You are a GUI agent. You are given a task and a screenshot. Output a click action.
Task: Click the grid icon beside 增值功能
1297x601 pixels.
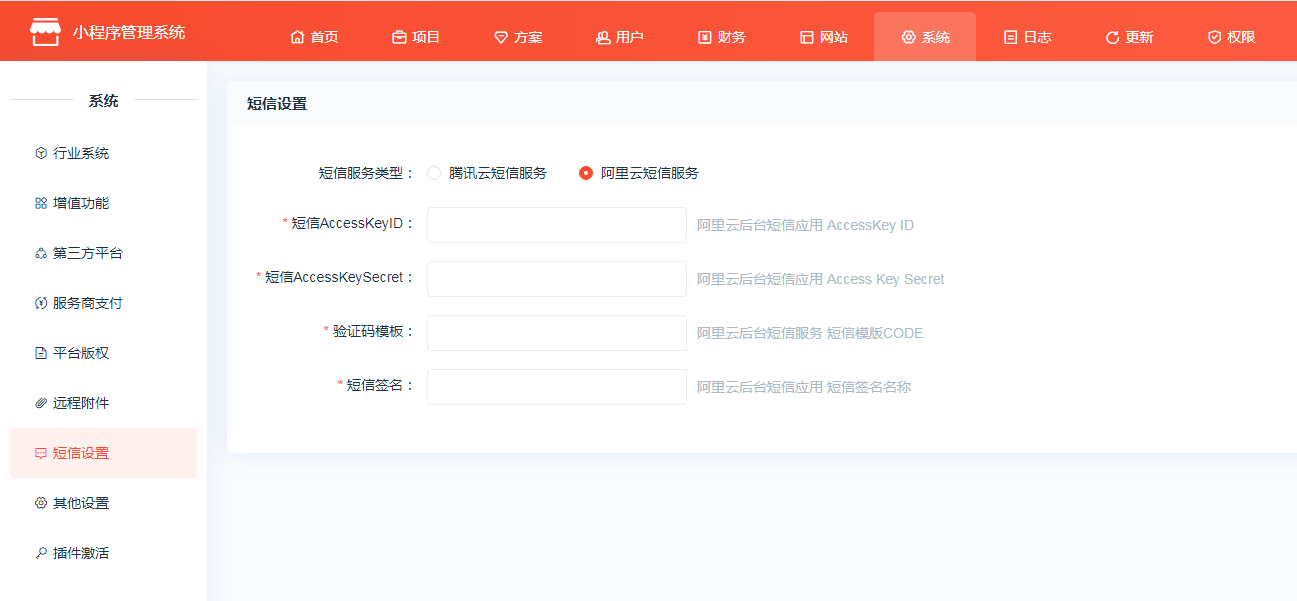[x=41, y=203]
